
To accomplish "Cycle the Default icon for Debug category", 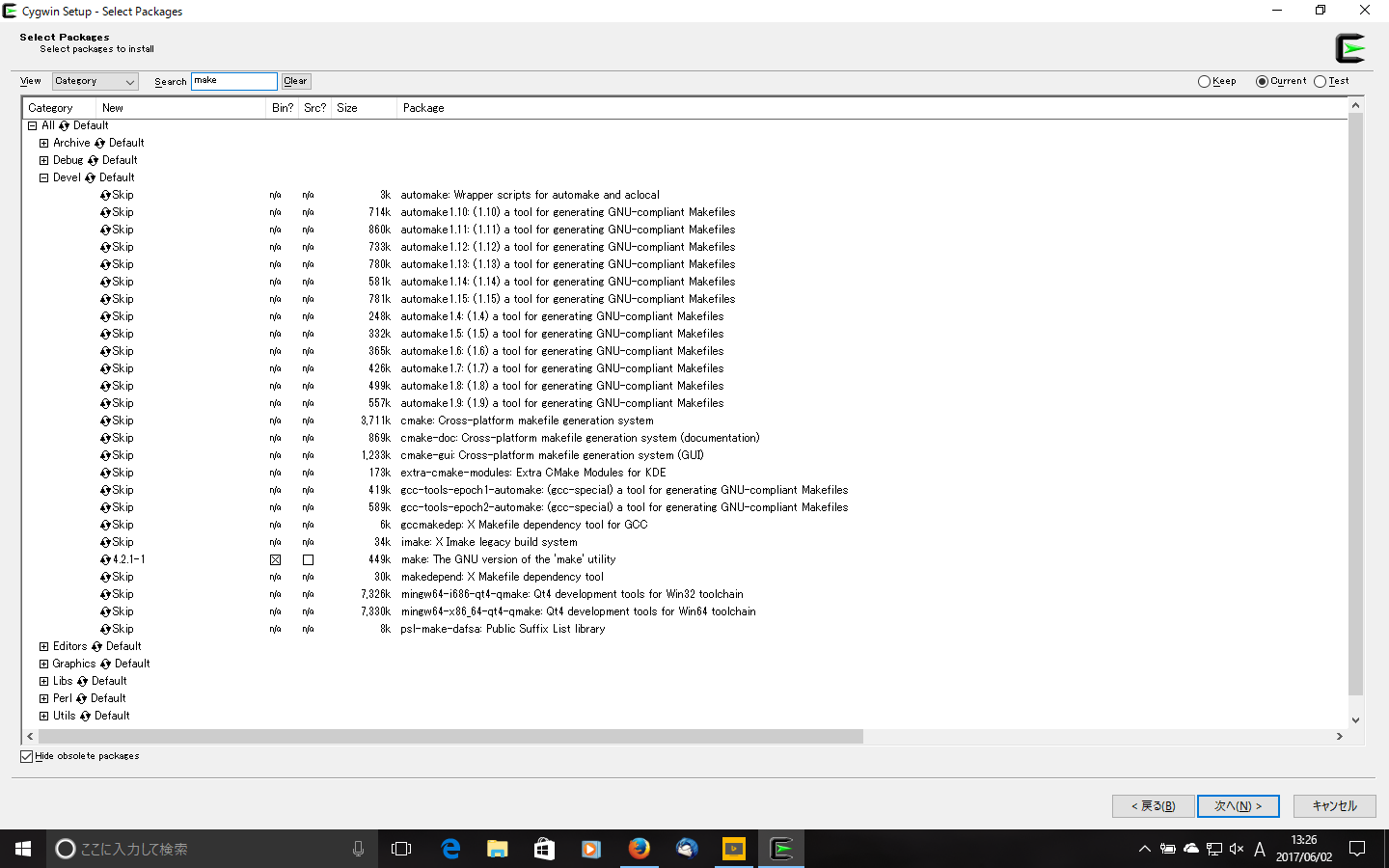I will 94,160.
